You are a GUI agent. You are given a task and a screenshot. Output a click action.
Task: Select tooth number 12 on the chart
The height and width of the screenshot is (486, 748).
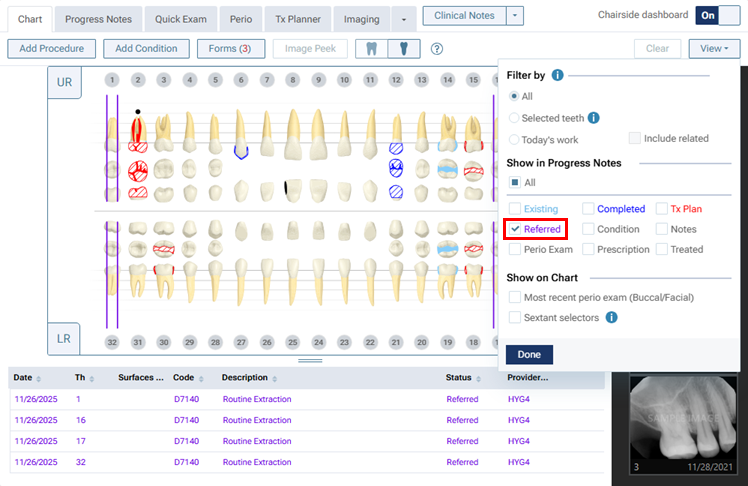tap(396, 79)
